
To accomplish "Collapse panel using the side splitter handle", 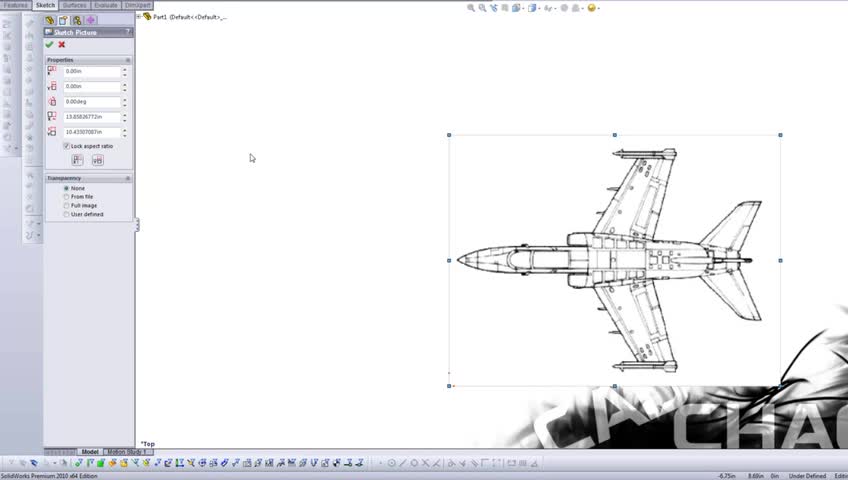I will pyautogui.click(x=137, y=224).
